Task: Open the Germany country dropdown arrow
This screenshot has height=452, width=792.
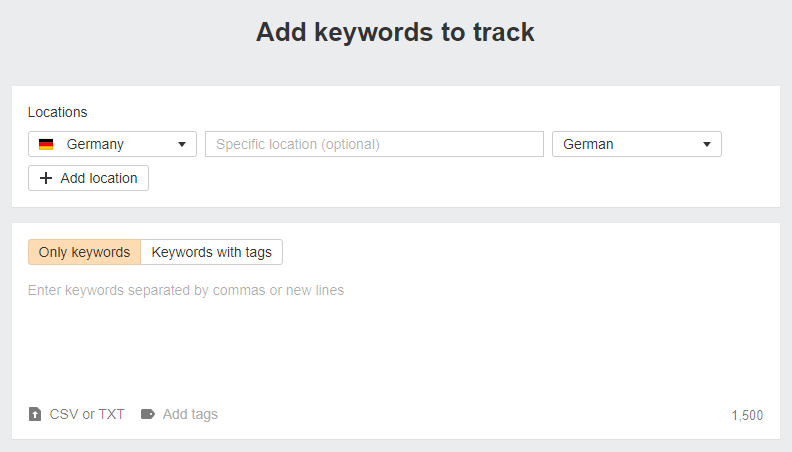Action: pyautogui.click(x=182, y=144)
